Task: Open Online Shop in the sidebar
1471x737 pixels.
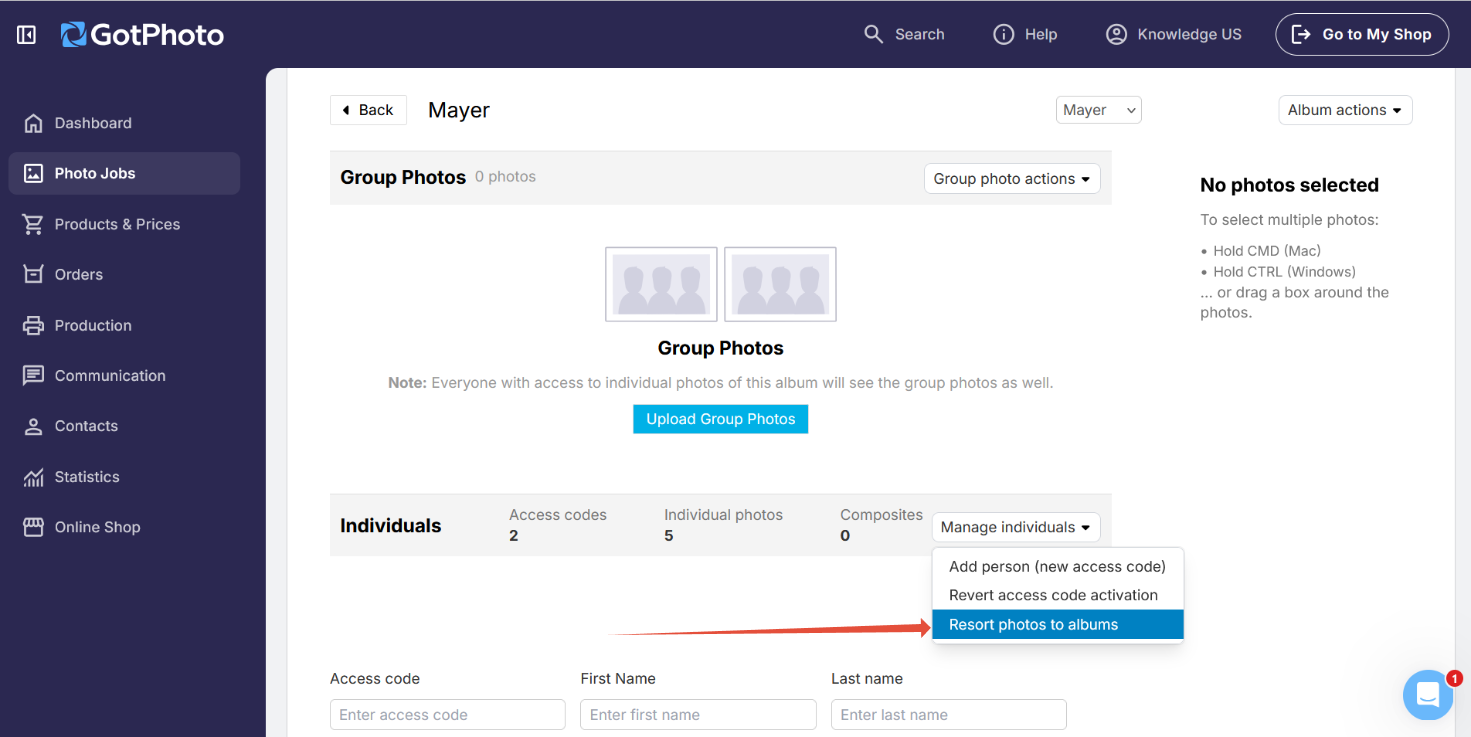Action: [124, 527]
